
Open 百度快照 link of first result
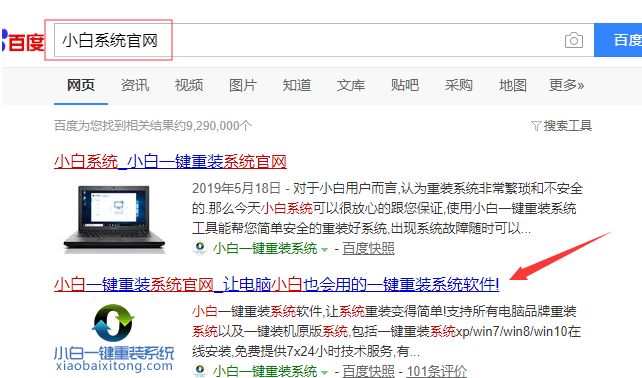(x=368, y=248)
